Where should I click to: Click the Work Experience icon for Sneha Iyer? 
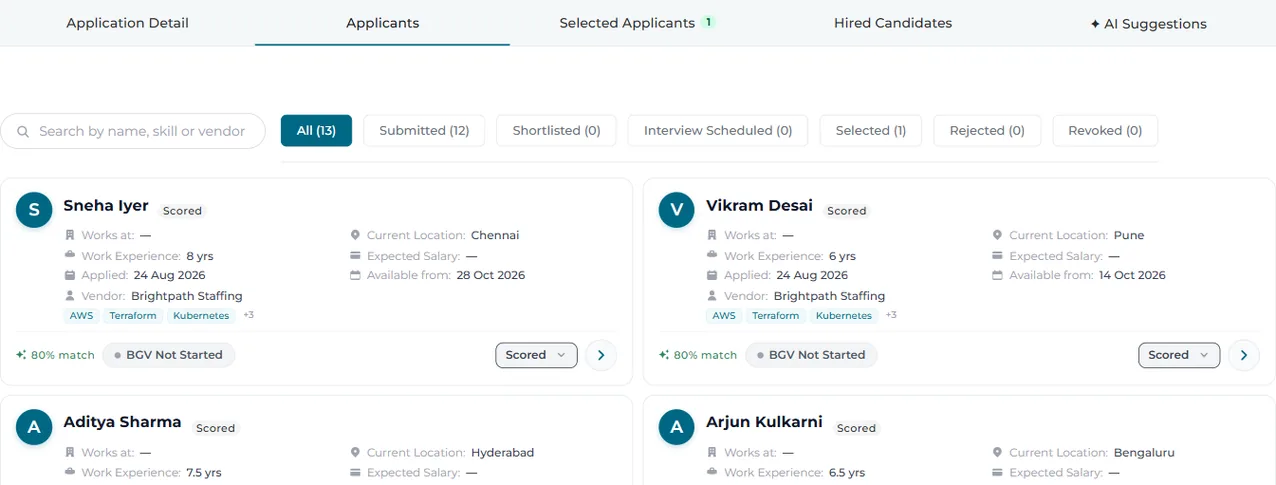(70, 255)
